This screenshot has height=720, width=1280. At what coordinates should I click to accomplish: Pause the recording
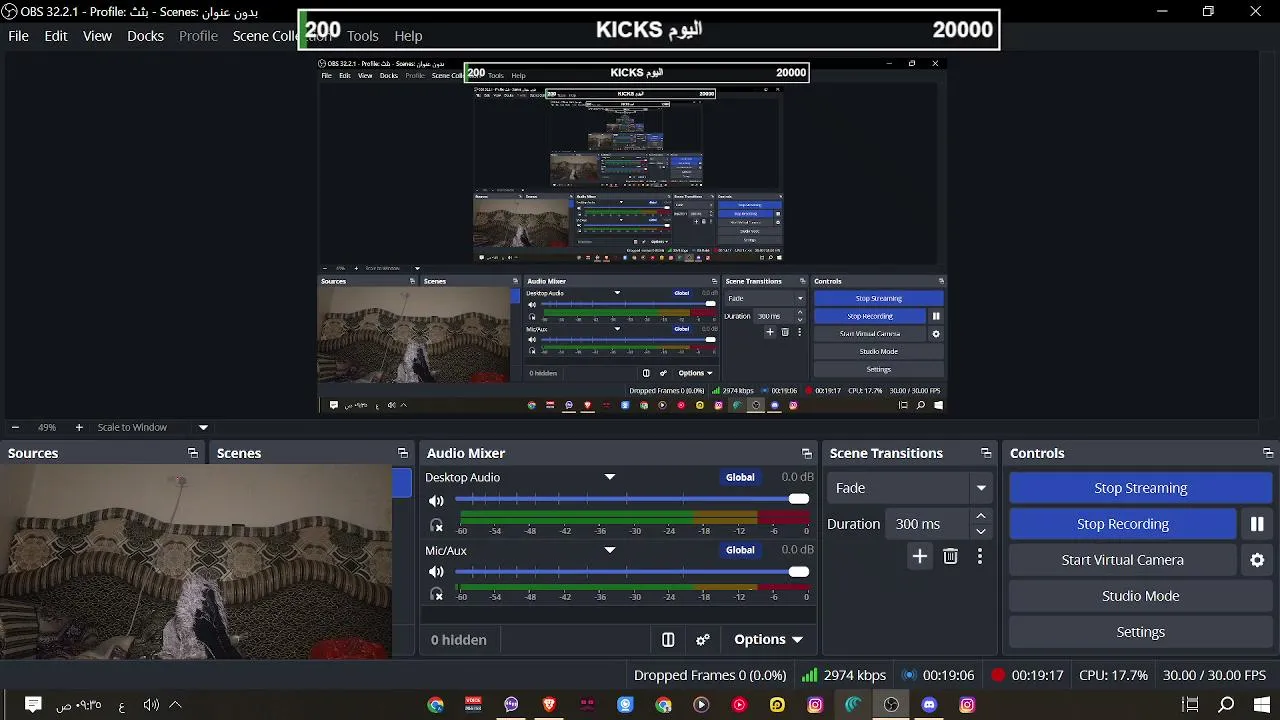point(1257,524)
